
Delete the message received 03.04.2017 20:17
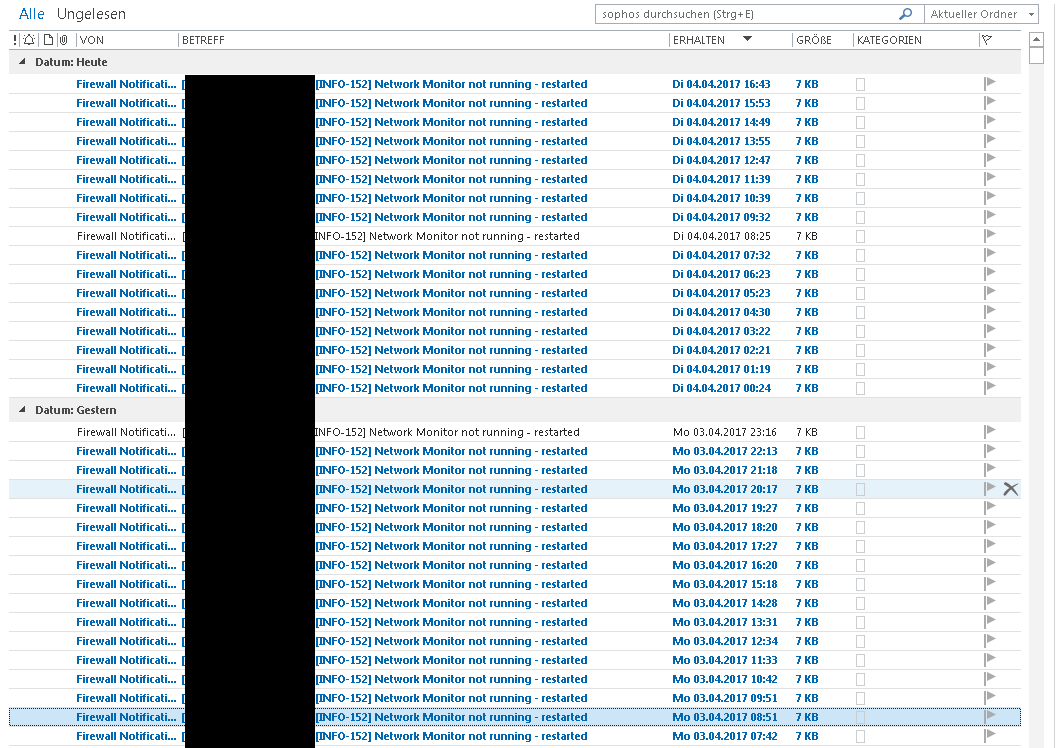coord(1010,489)
